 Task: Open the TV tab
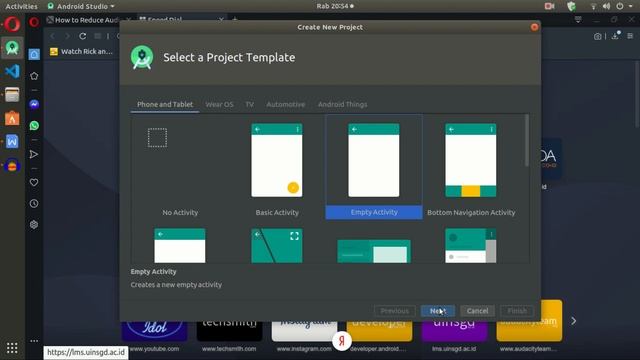249,104
